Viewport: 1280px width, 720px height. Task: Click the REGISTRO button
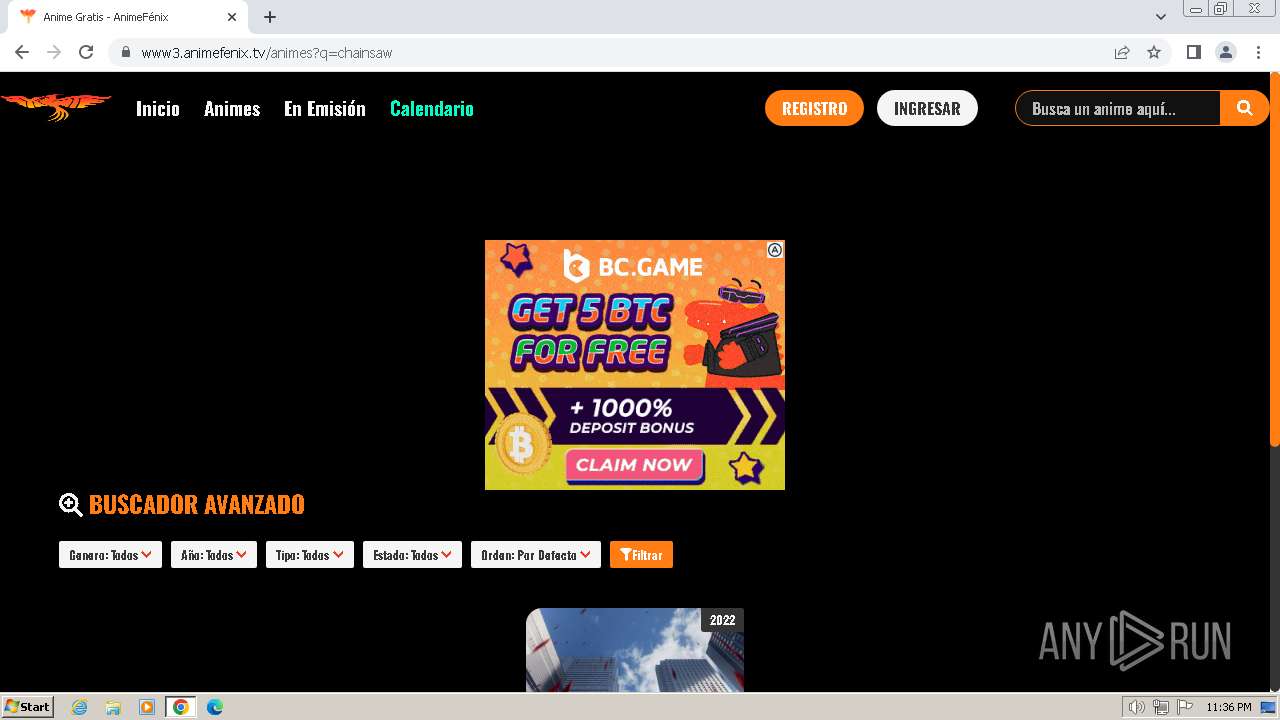point(814,108)
